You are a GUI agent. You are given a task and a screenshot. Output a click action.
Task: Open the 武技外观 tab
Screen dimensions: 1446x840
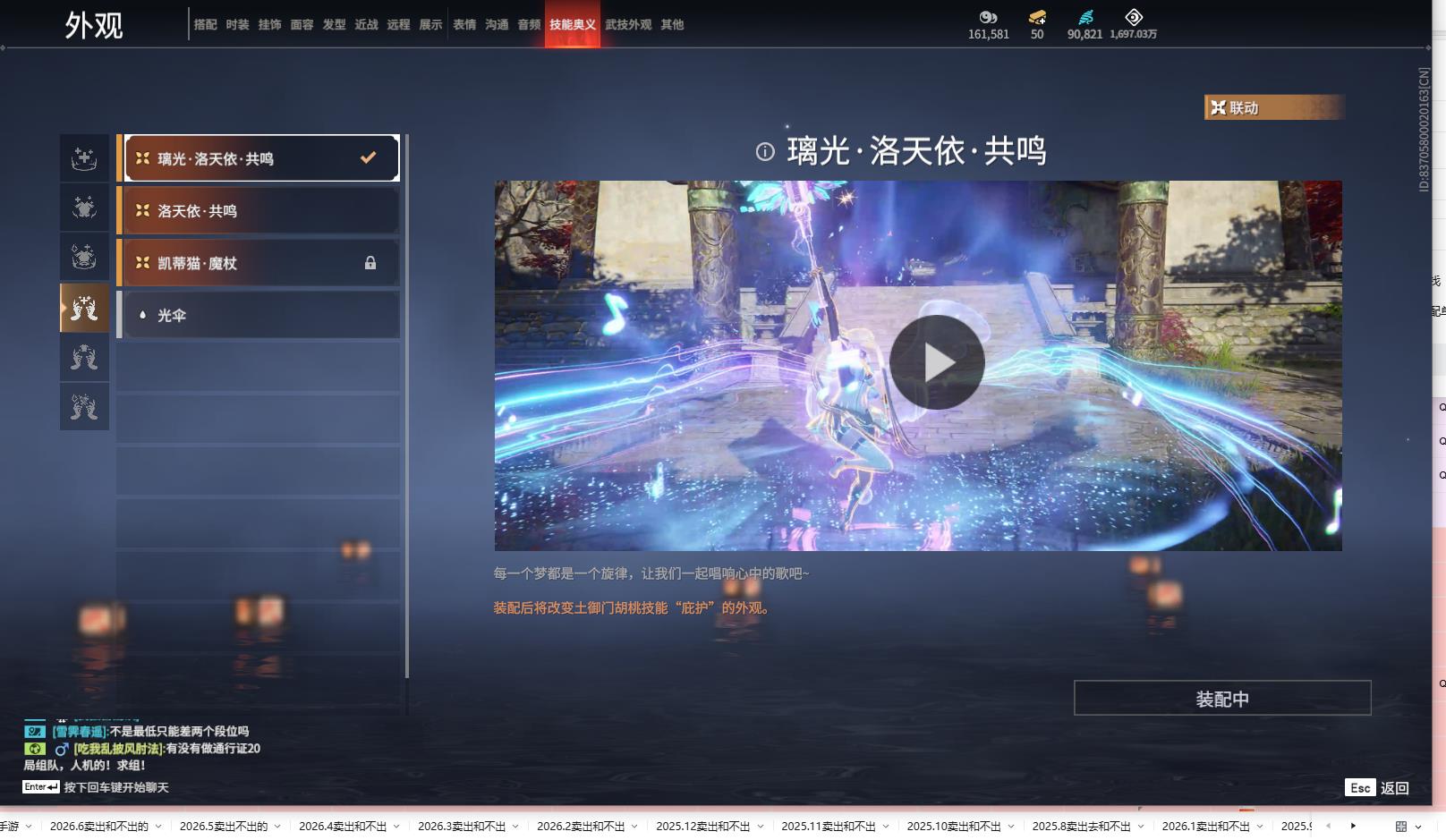click(x=628, y=25)
